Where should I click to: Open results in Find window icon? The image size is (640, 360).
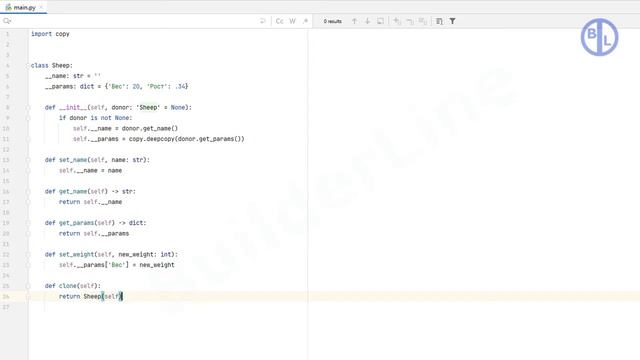pyautogui.click(x=439, y=21)
